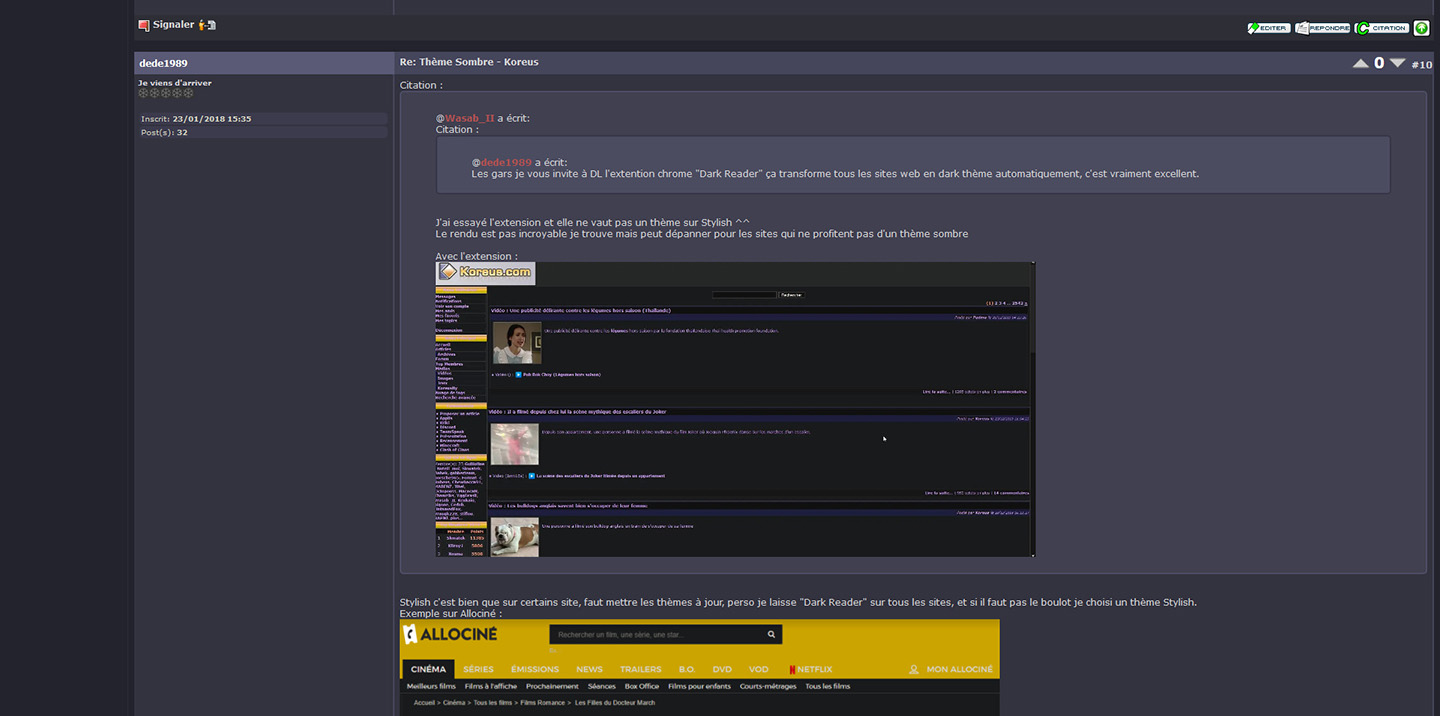Screen dimensions: 1440x716
Task: Click the @Wasab_II username in the quote
Action: coord(469,118)
